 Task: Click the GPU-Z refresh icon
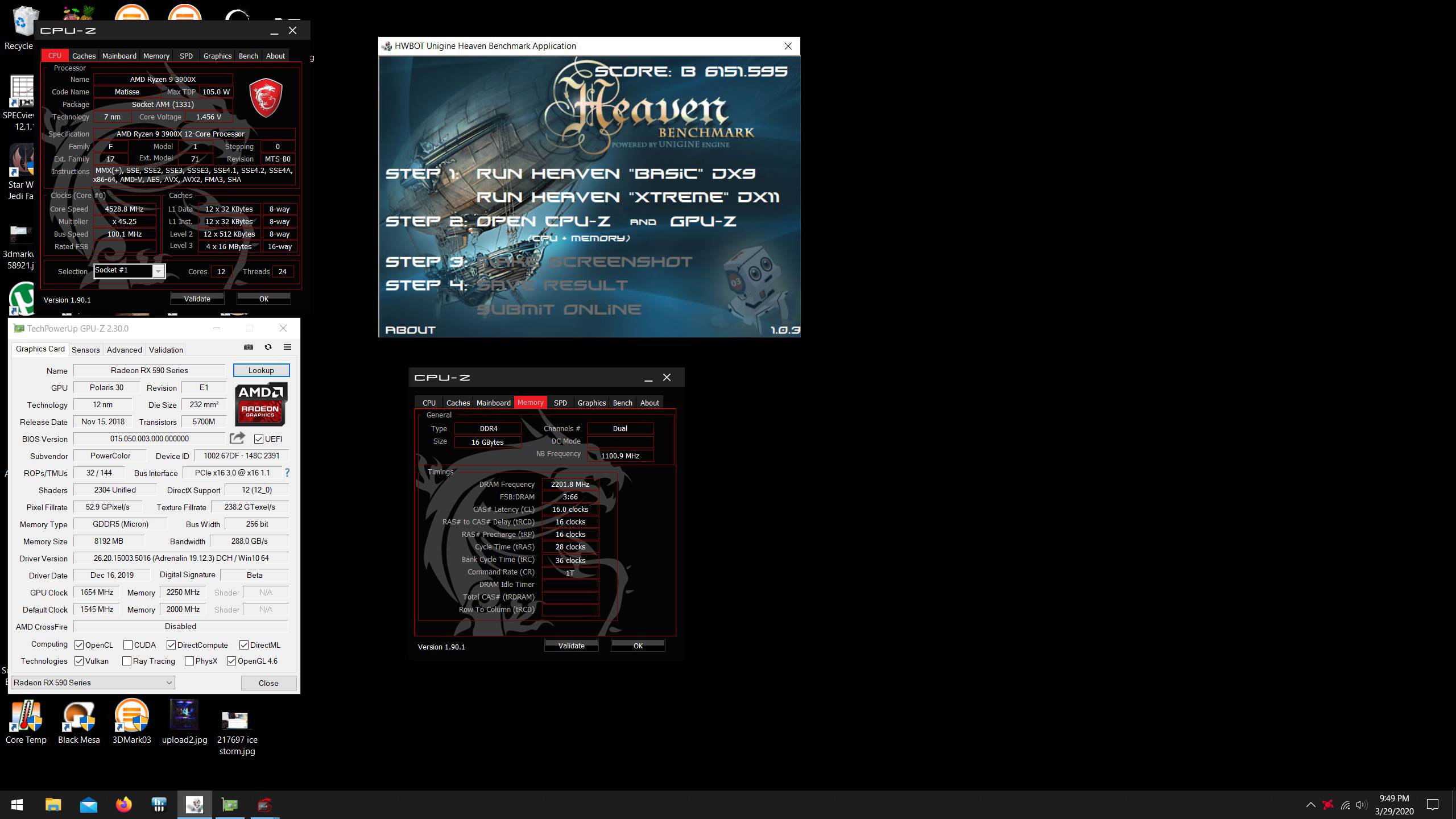(x=268, y=347)
